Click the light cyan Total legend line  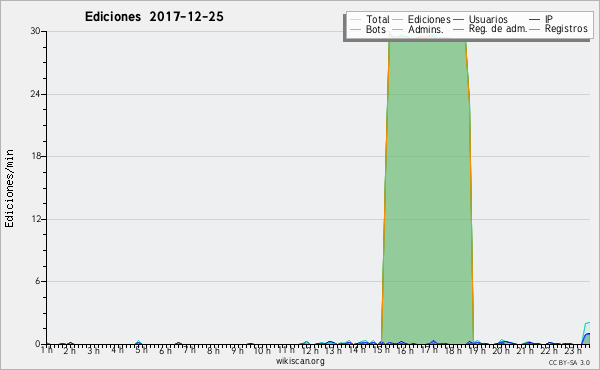pos(355,20)
